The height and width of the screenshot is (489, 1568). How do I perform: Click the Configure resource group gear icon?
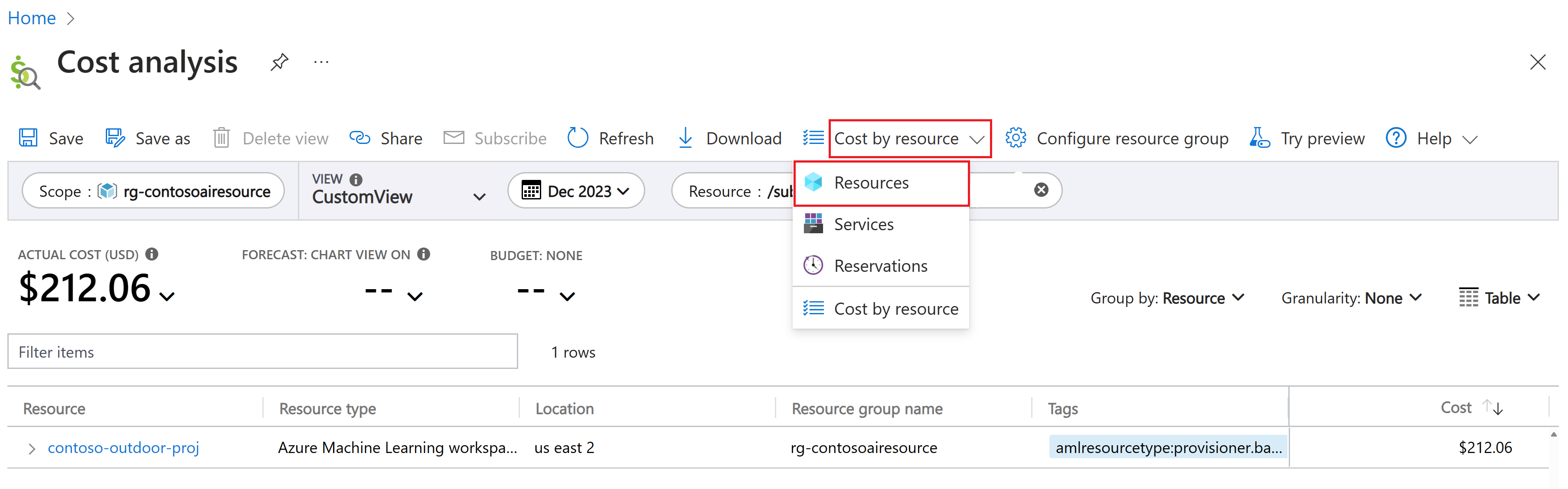coord(1015,138)
